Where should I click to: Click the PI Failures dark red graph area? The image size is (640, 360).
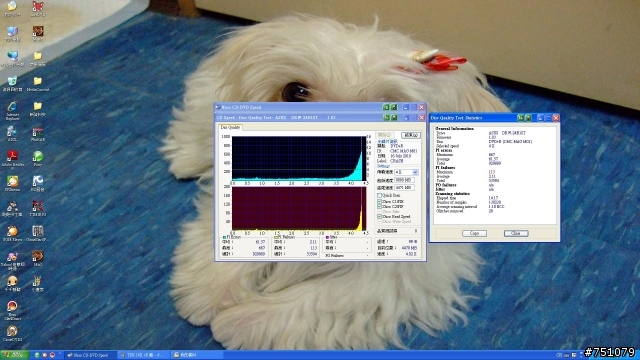tap(299, 209)
